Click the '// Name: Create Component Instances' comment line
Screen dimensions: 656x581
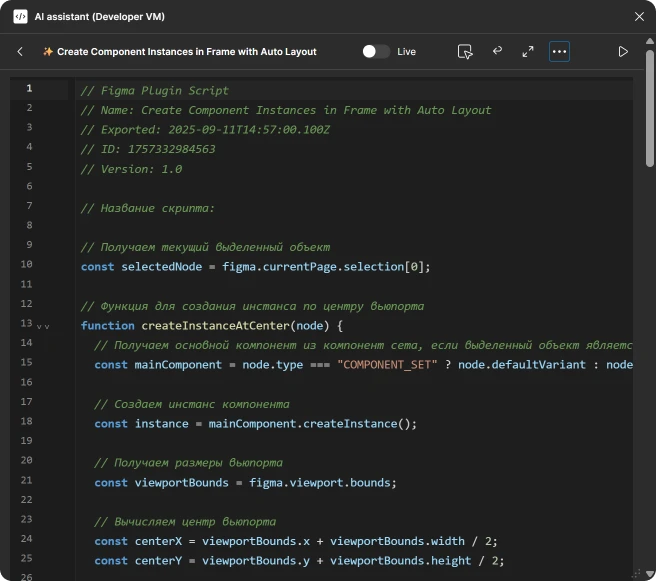point(286,110)
